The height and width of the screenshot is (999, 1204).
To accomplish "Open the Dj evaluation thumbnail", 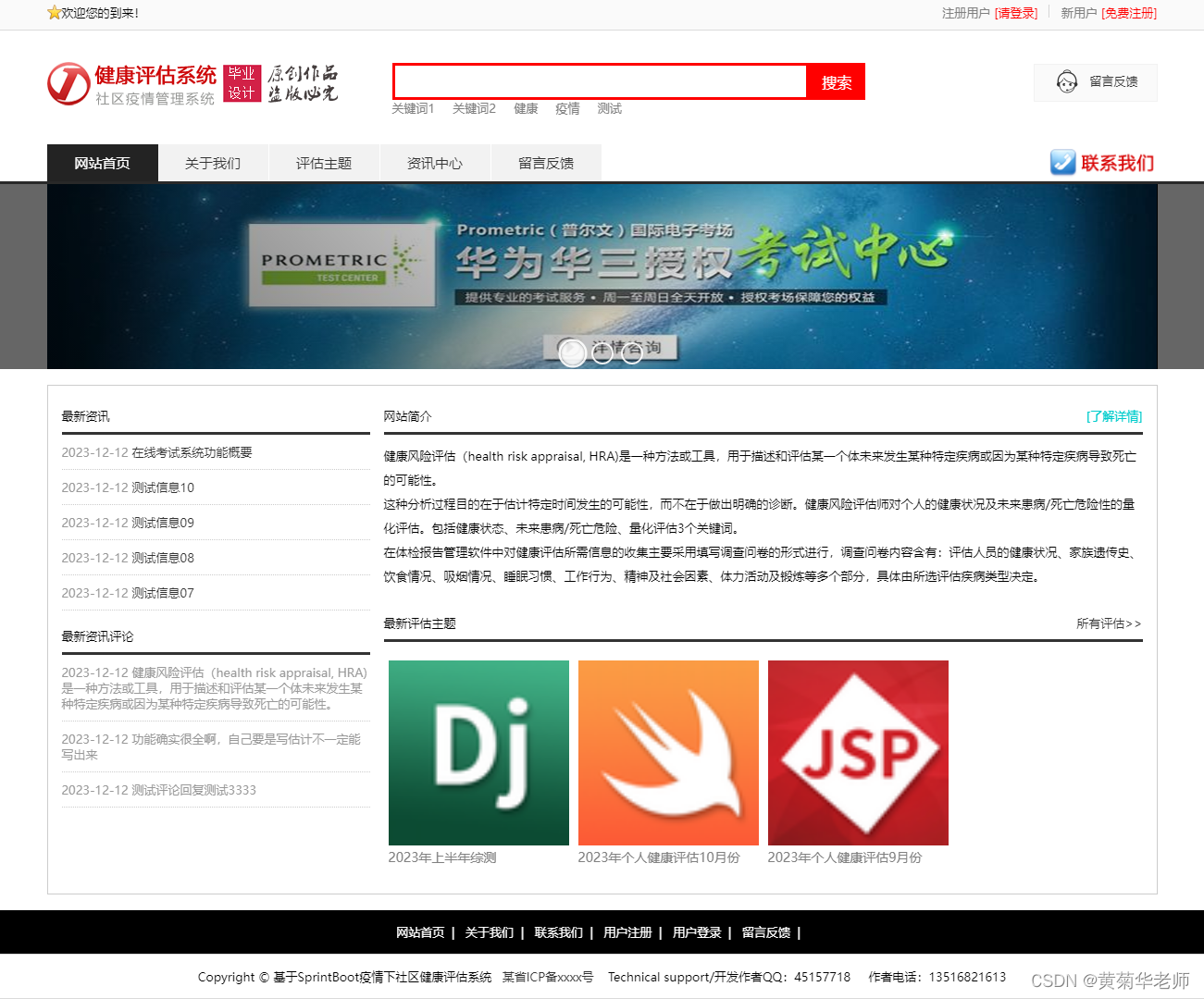I will point(478,753).
